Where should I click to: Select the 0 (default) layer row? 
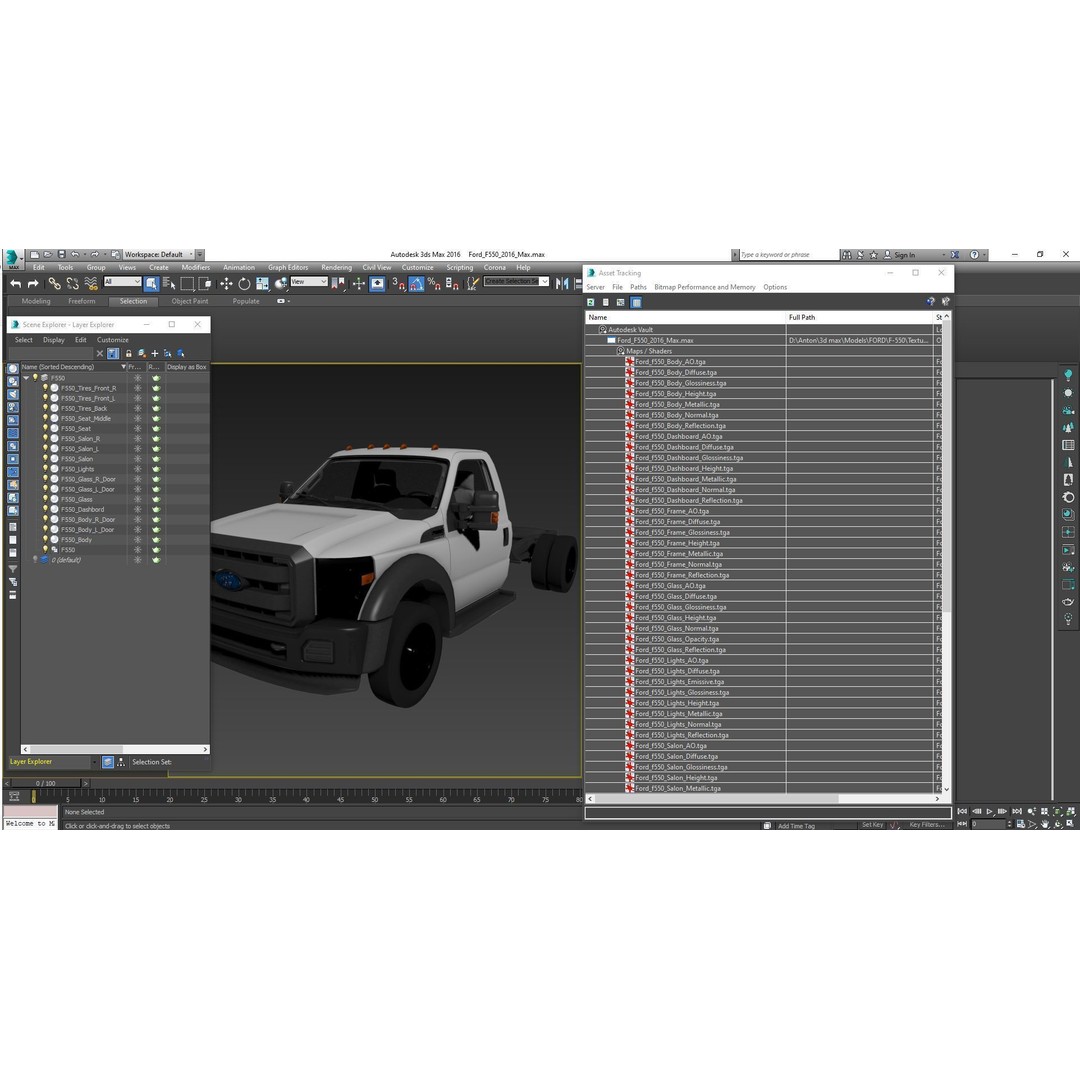point(66,560)
